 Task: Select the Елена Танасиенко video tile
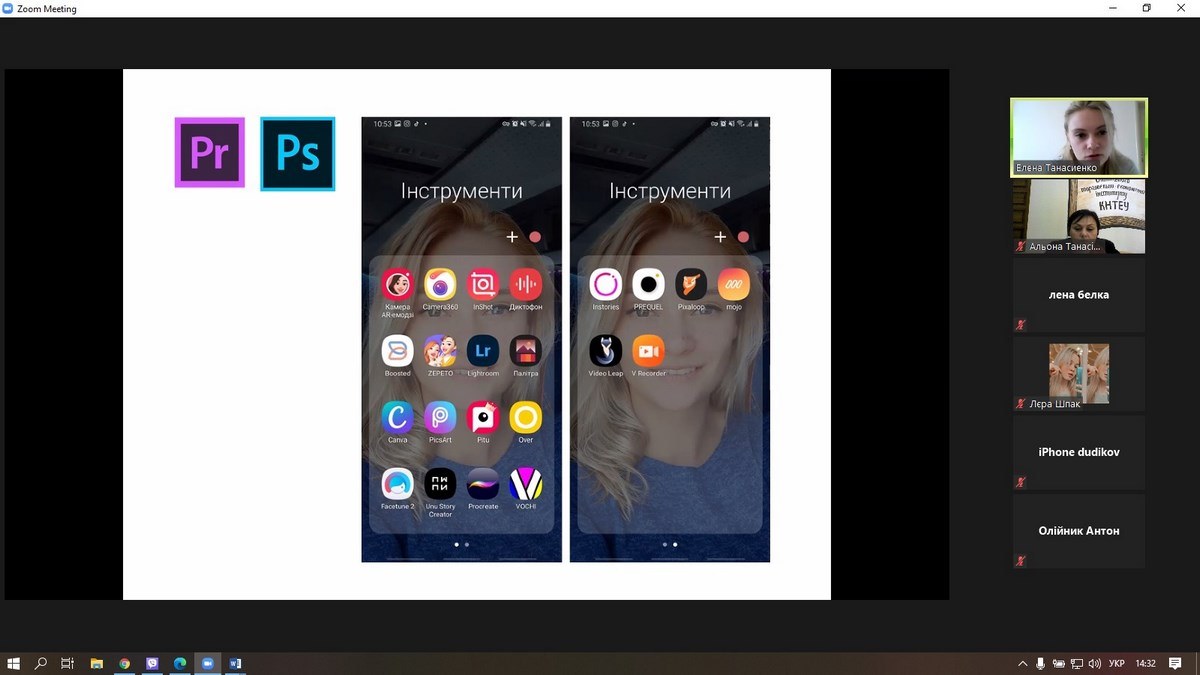coord(1078,137)
